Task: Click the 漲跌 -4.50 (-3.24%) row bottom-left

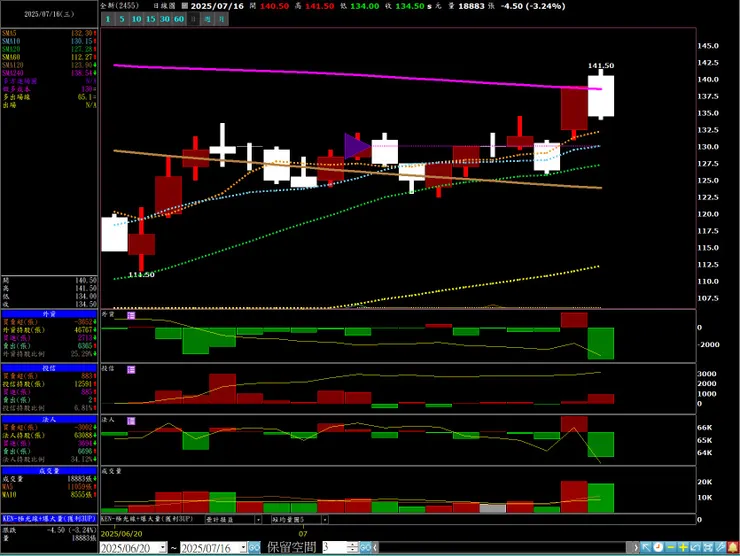Action: click(x=49, y=530)
